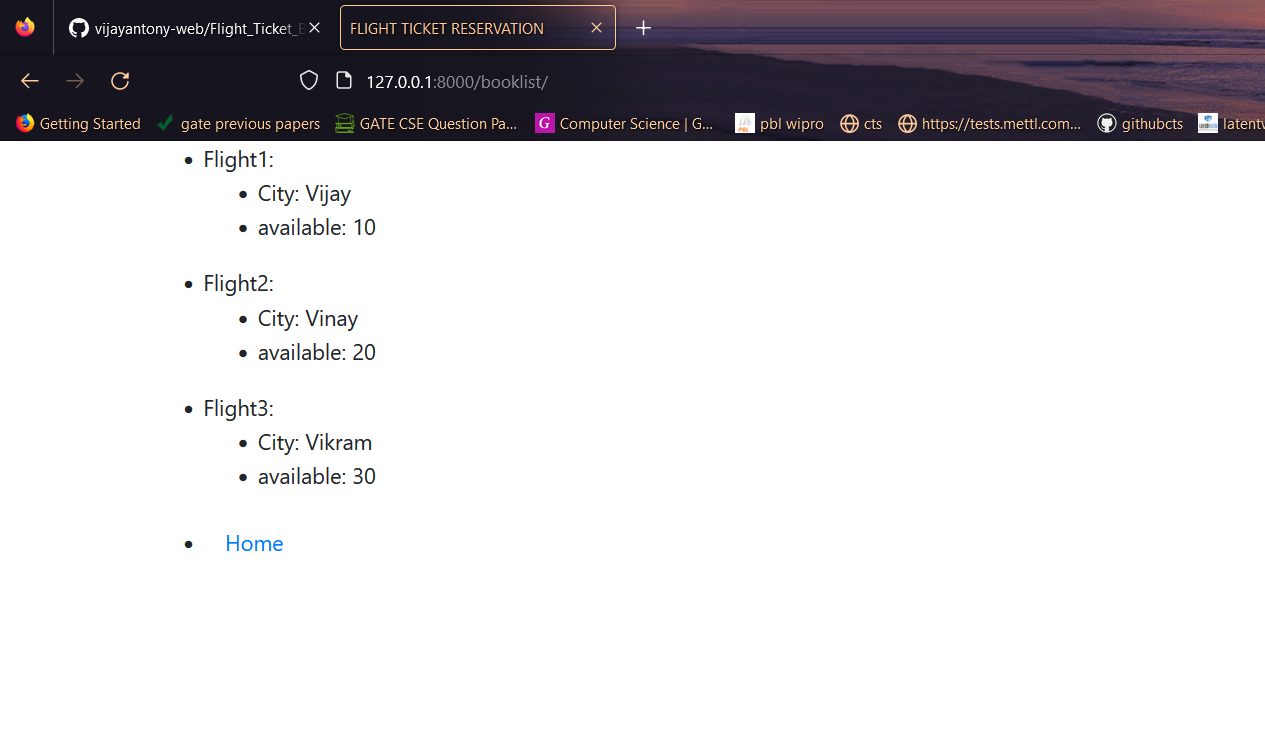Open the Home link on the page
Image resolution: width=1265 pixels, height=749 pixels.
click(x=254, y=543)
